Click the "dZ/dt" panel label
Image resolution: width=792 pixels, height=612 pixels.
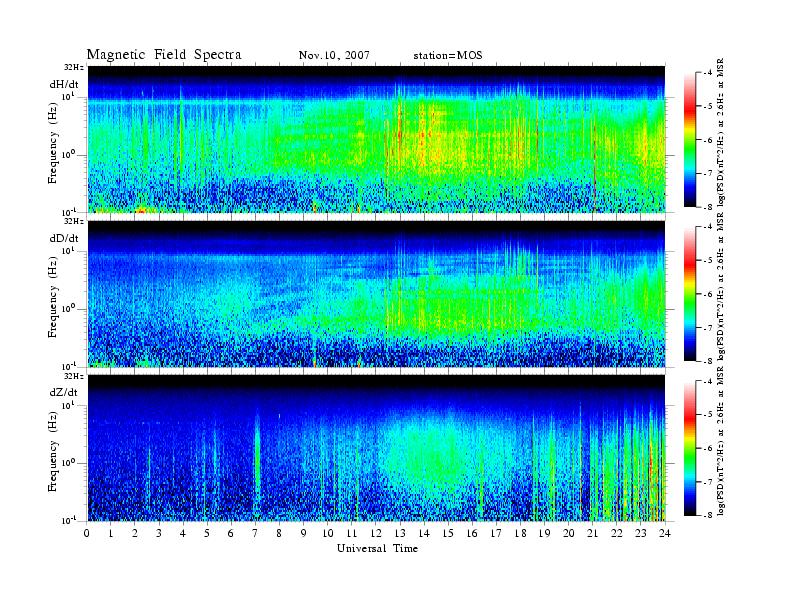(64, 392)
